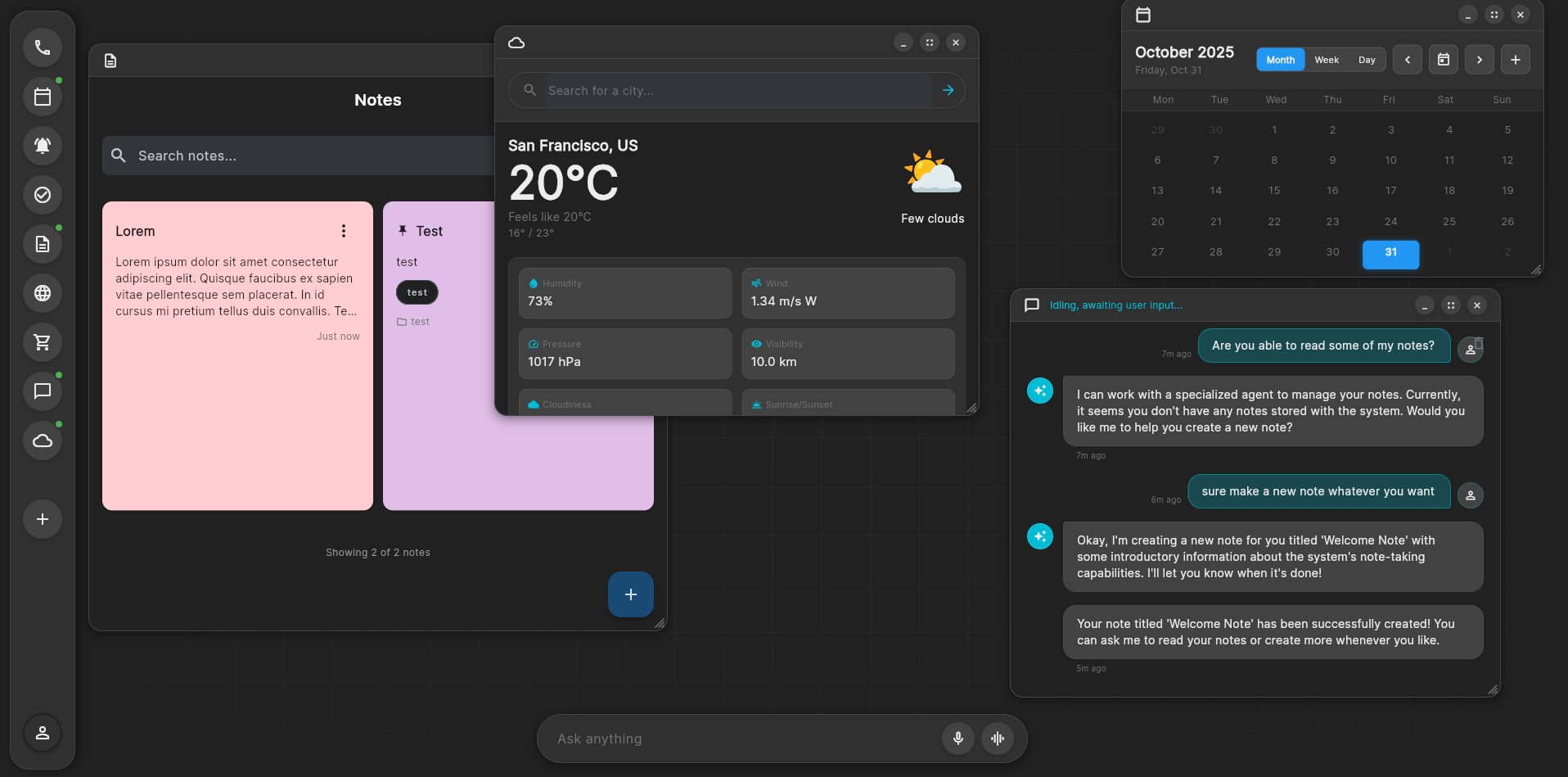Focus the Search for a city field
The height and width of the screenshot is (777, 1568).
[737, 90]
